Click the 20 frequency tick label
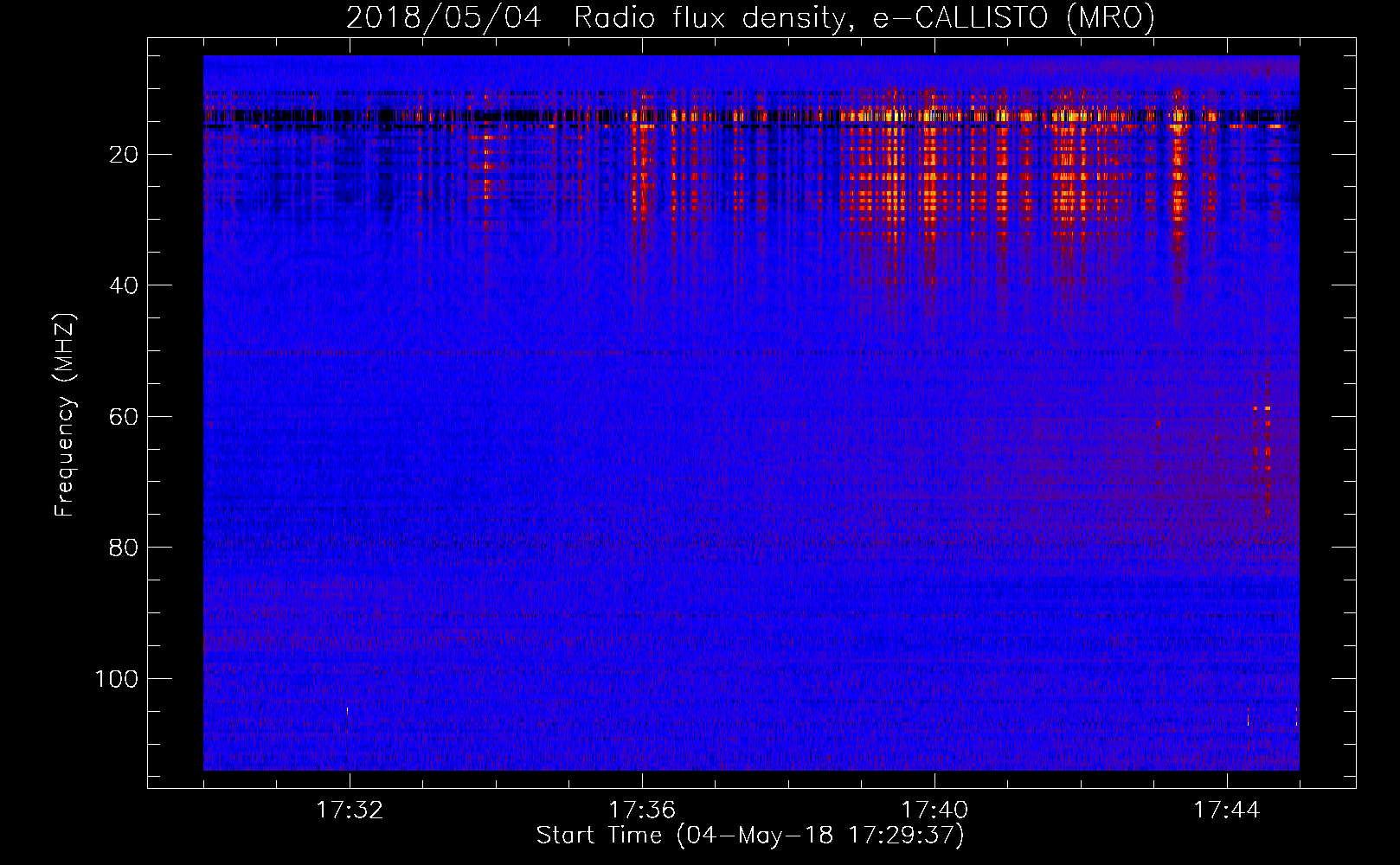This screenshot has height=865, width=1400. (x=125, y=155)
